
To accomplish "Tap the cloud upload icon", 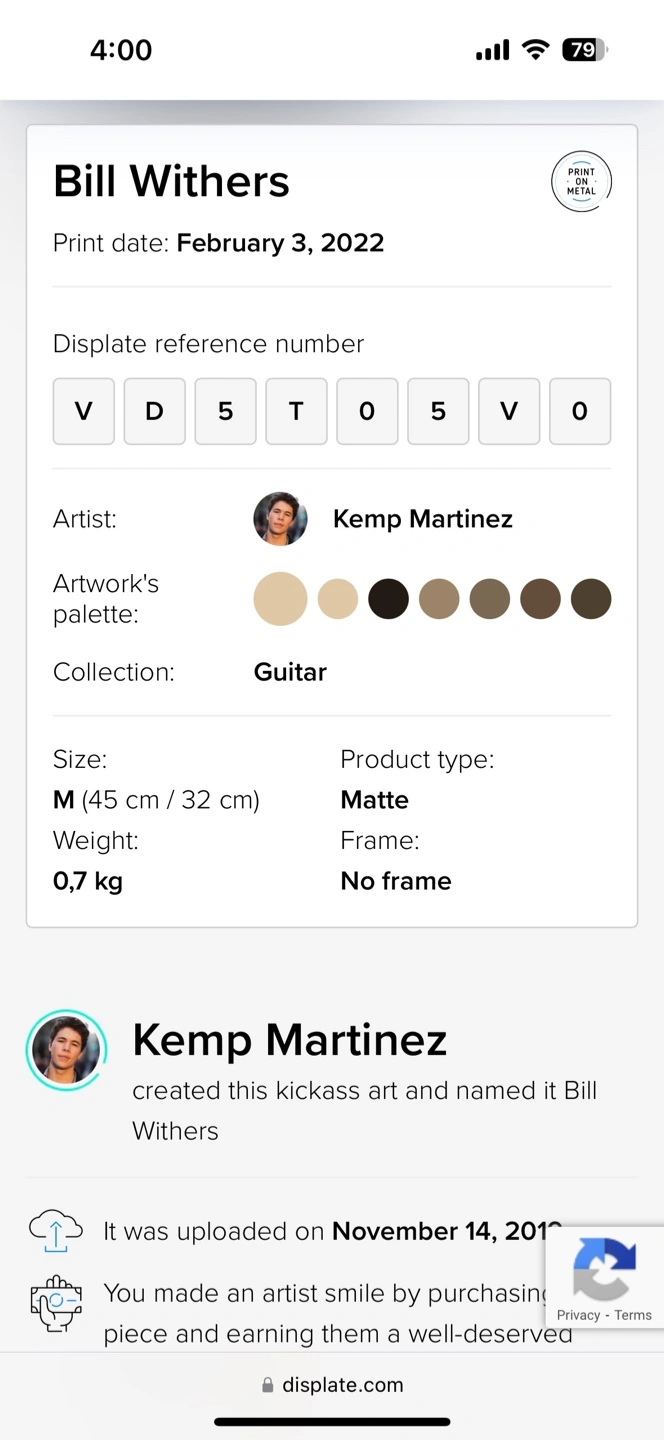I will coord(56,1230).
